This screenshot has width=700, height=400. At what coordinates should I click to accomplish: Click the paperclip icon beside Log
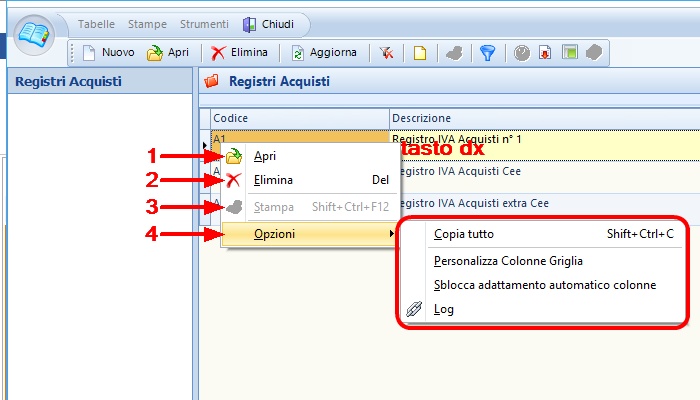click(x=415, y=310)
